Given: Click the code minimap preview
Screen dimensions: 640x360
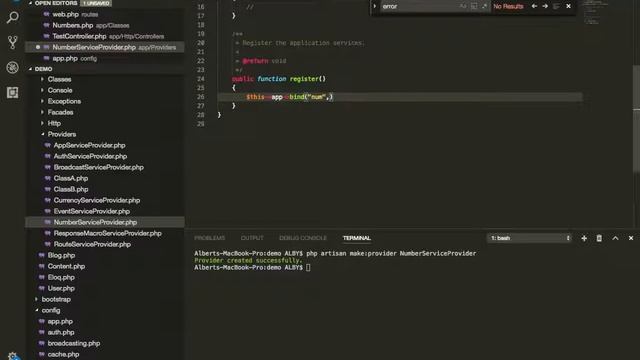Looking at the screenshot, I should pyautogui.click(x=596, y=12).
